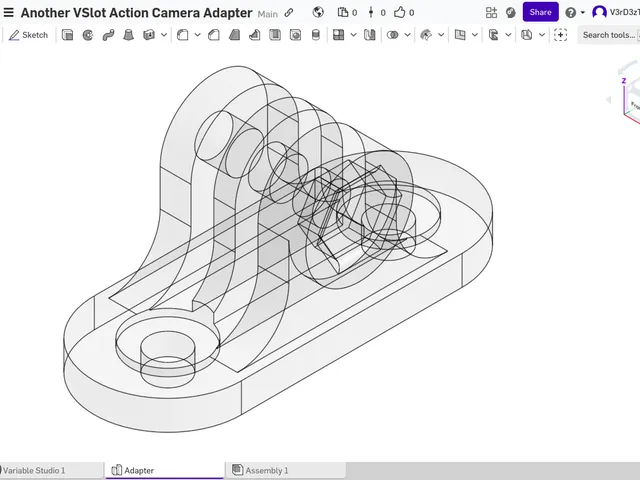
Task: Click the Sketch tool button
Action: tap(29, 35)
